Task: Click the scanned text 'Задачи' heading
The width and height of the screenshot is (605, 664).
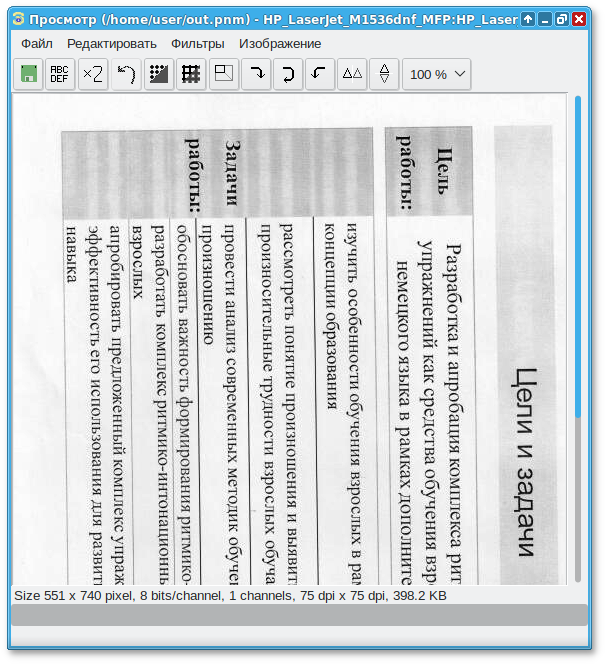Action: 232,173
